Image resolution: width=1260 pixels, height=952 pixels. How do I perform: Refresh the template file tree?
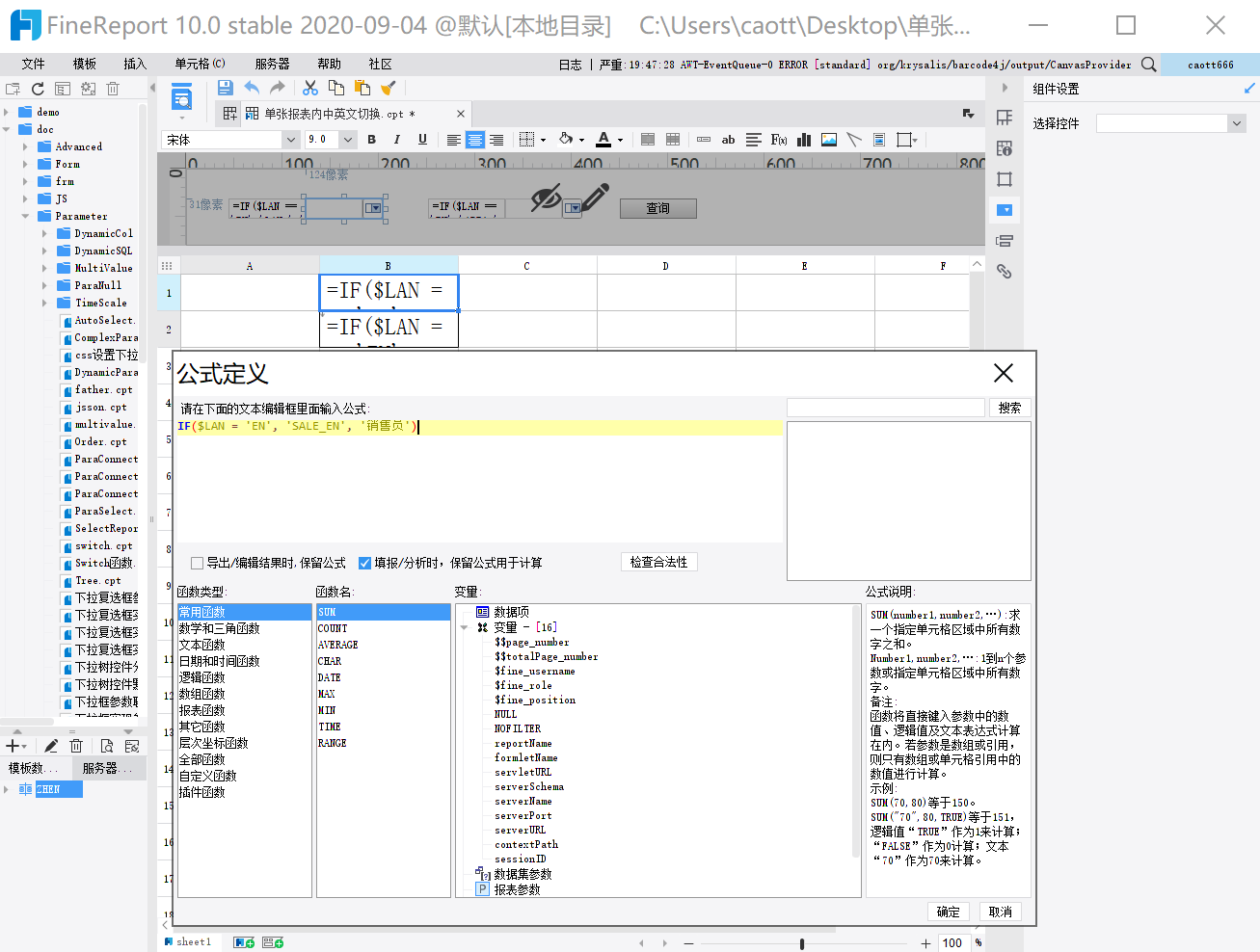[38, 89]
